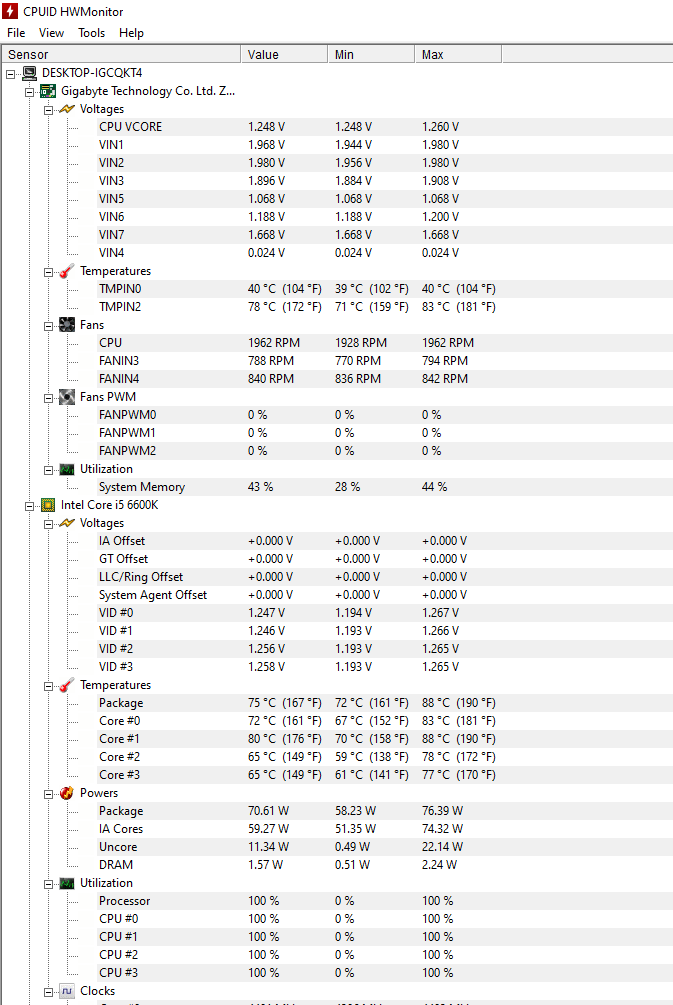Collapse the Intel Core i5 6600K node
673x1005 pixels.
click(30, 505)
